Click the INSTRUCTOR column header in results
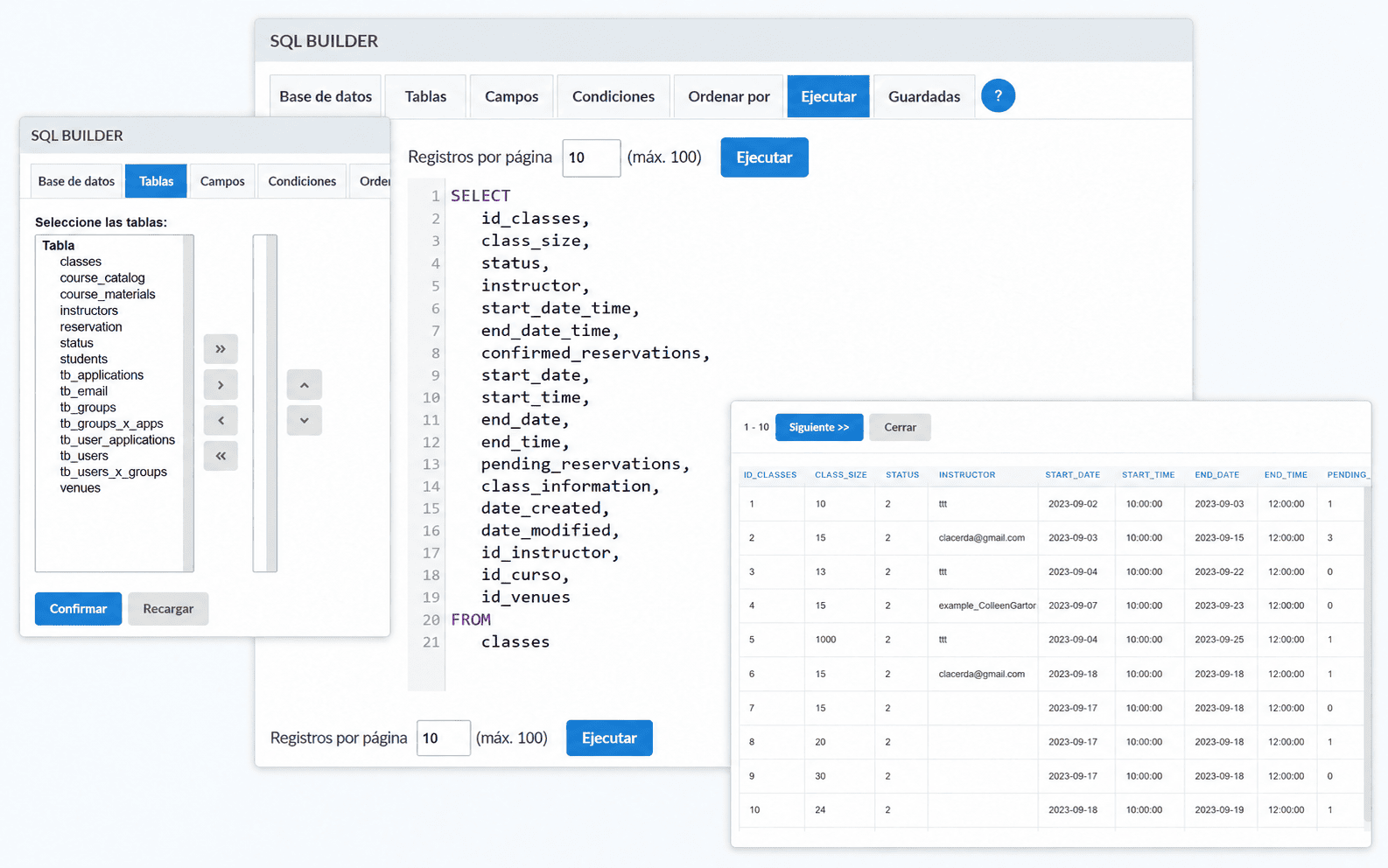The width and height of the screenshot is (1388, 868). pos(967,475)
